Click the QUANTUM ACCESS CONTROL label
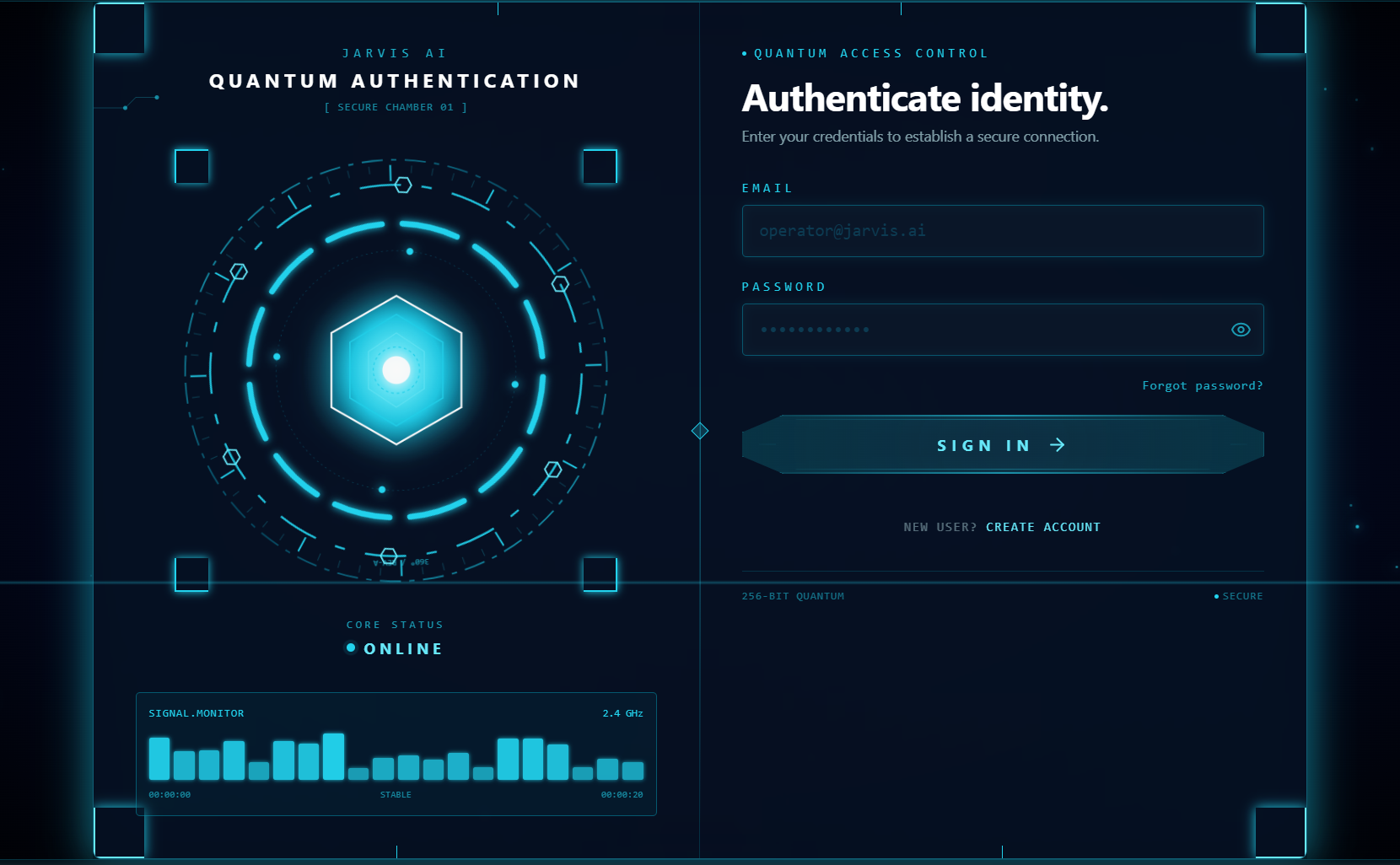The height and width of the screenshot is (865, 1400). click(x=870, y=53)
